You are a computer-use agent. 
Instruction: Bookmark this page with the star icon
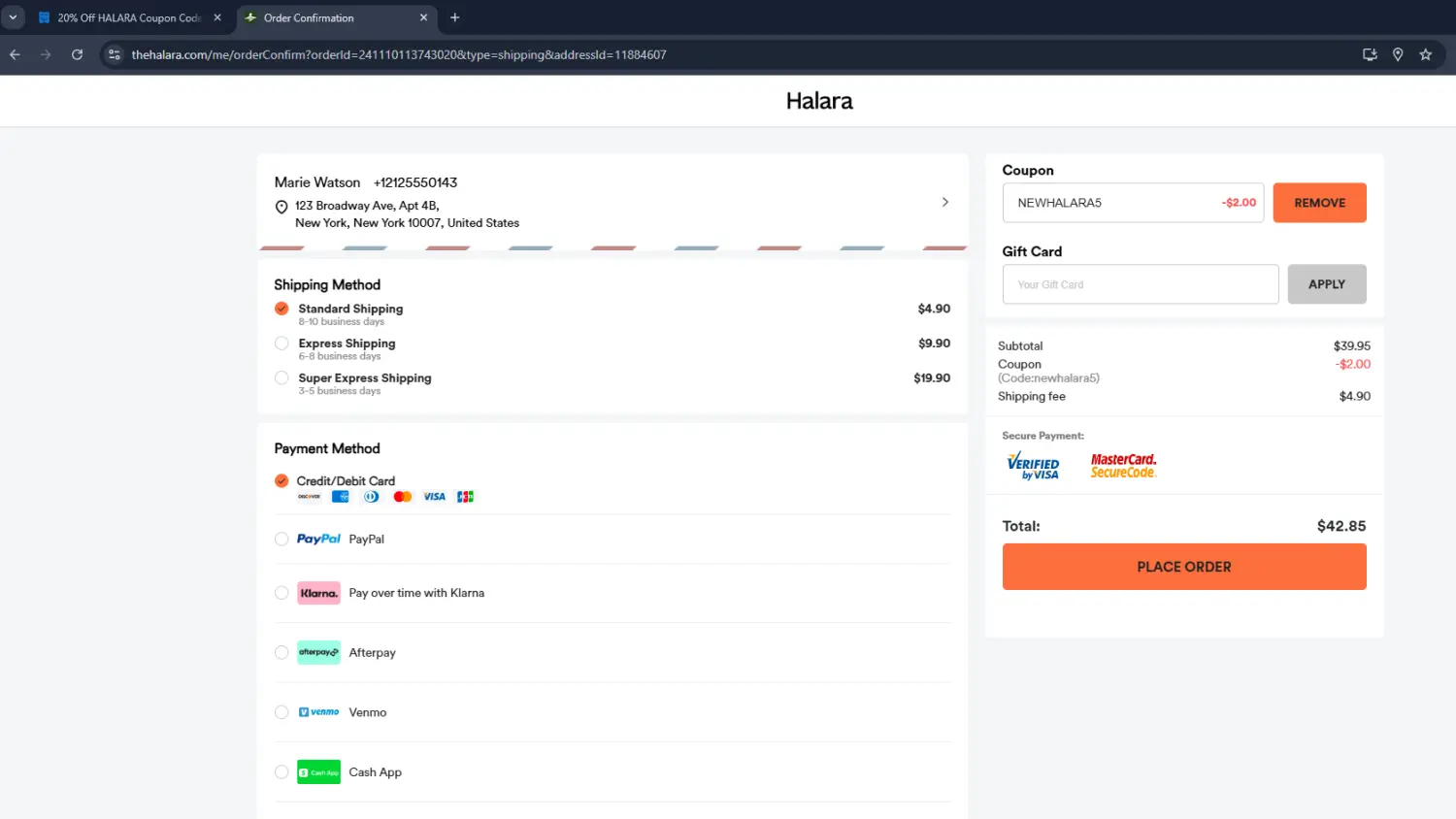1425,55
